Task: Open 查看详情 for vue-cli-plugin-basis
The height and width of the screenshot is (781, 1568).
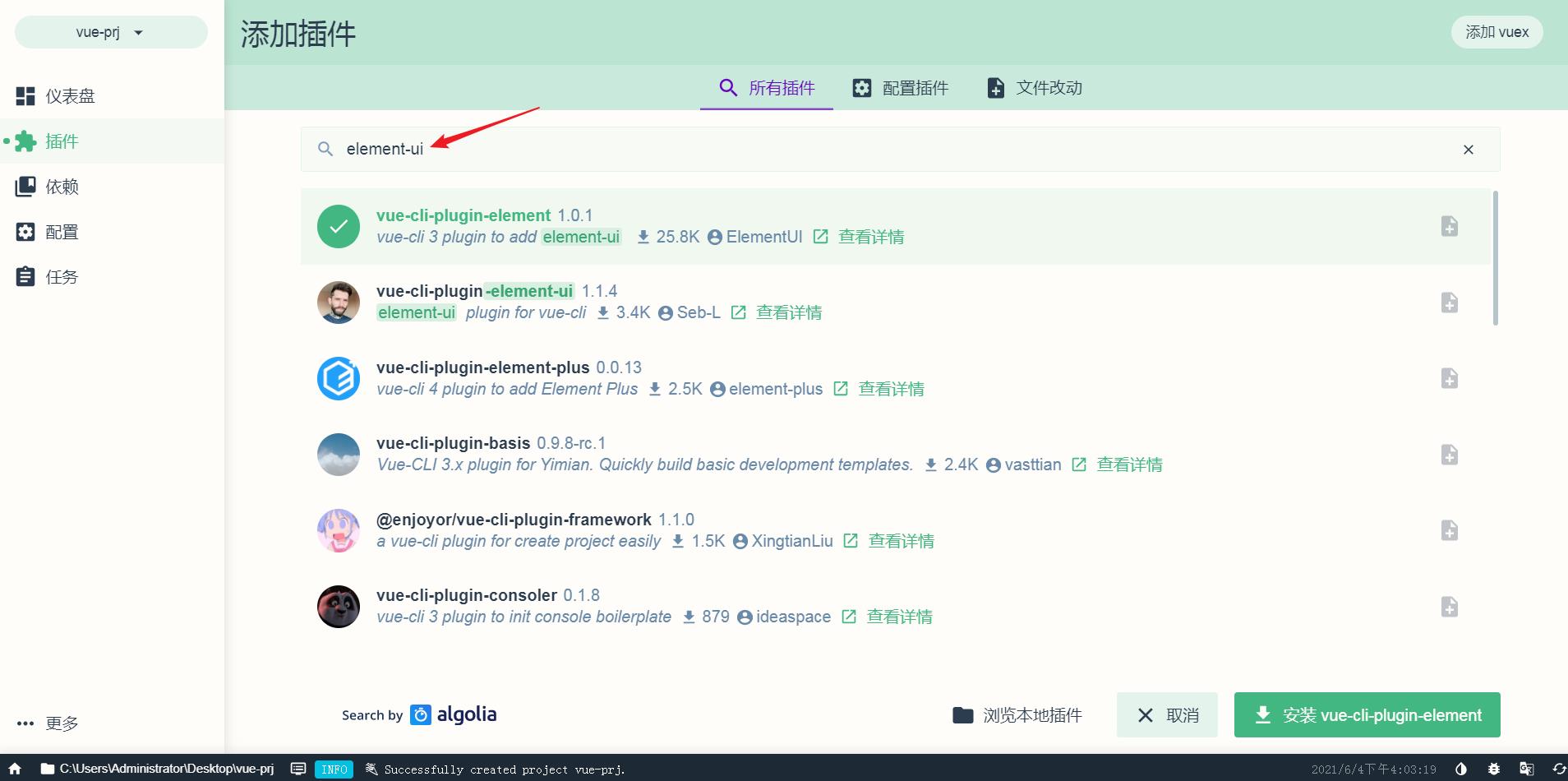Action: (x=1117, y=464)
